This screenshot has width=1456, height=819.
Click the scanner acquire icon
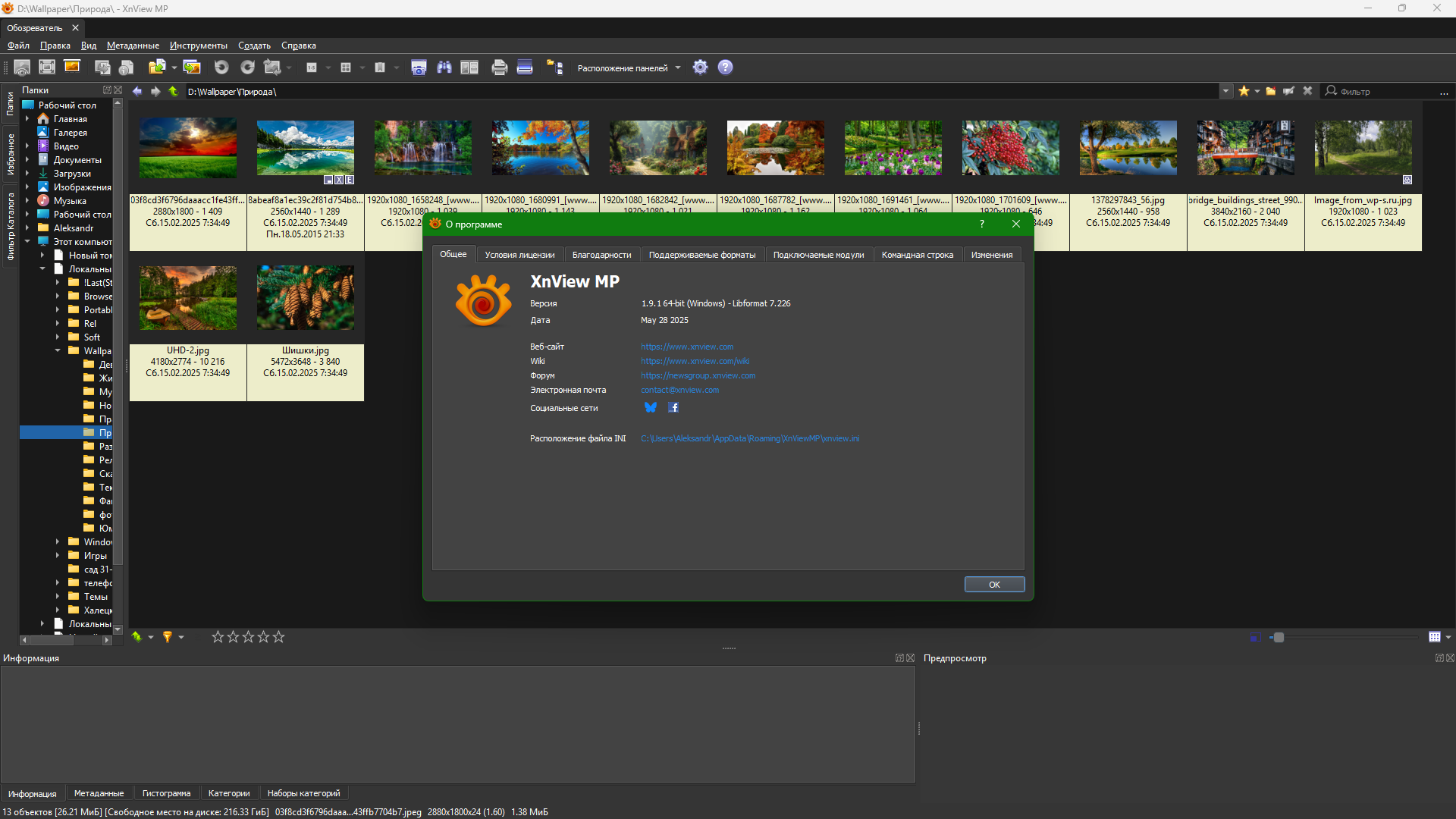[525, 67]
